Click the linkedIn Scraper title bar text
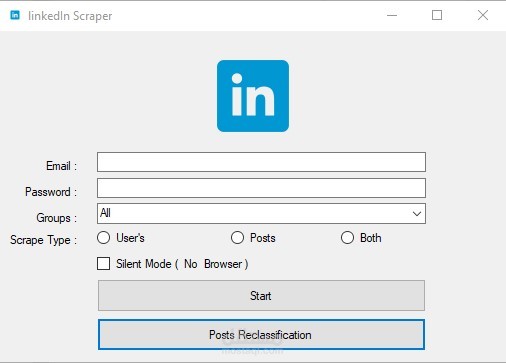Image resolution: width=506 pixels, height=363 pixels. tap(70, 16)
